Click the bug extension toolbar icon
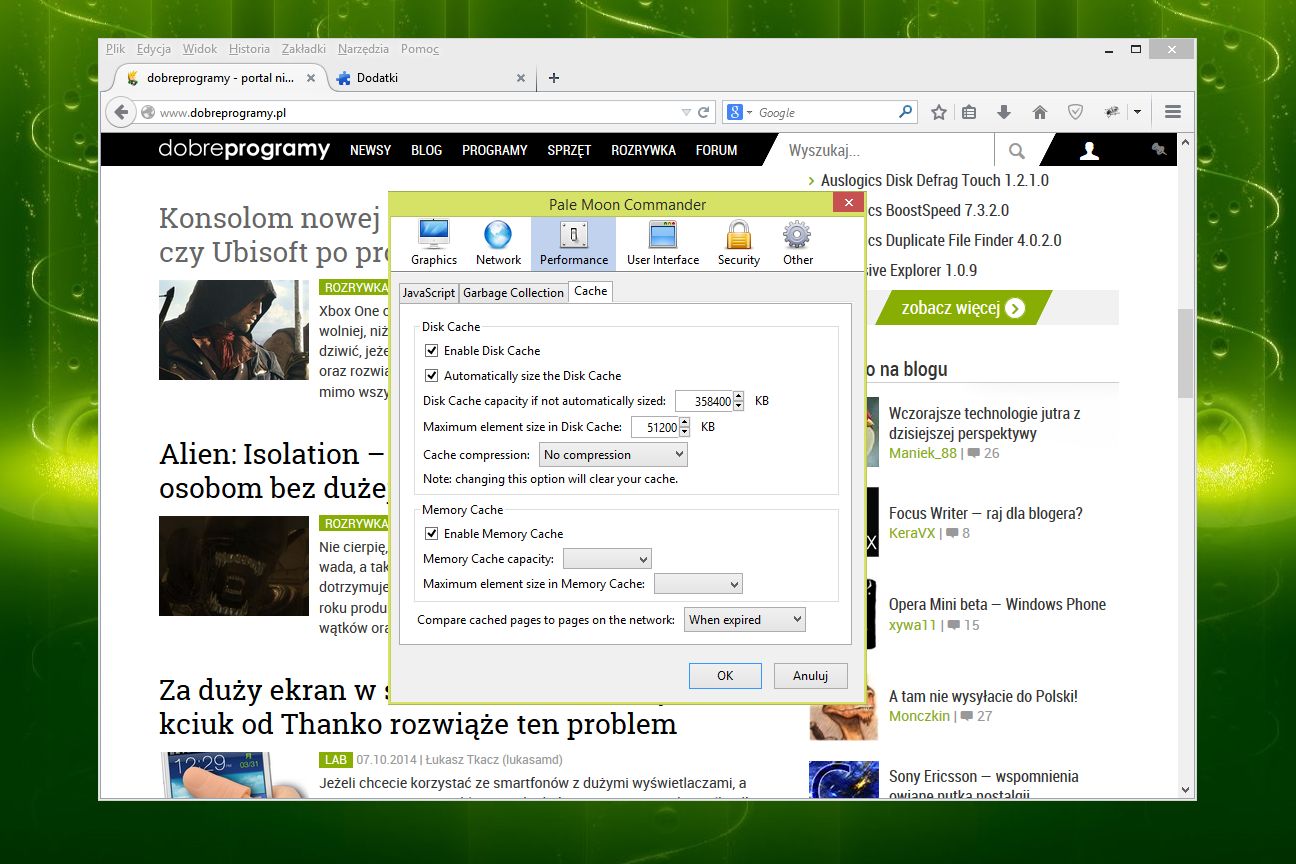This screenshot has height=864, width=1296. pos(1111,113)
